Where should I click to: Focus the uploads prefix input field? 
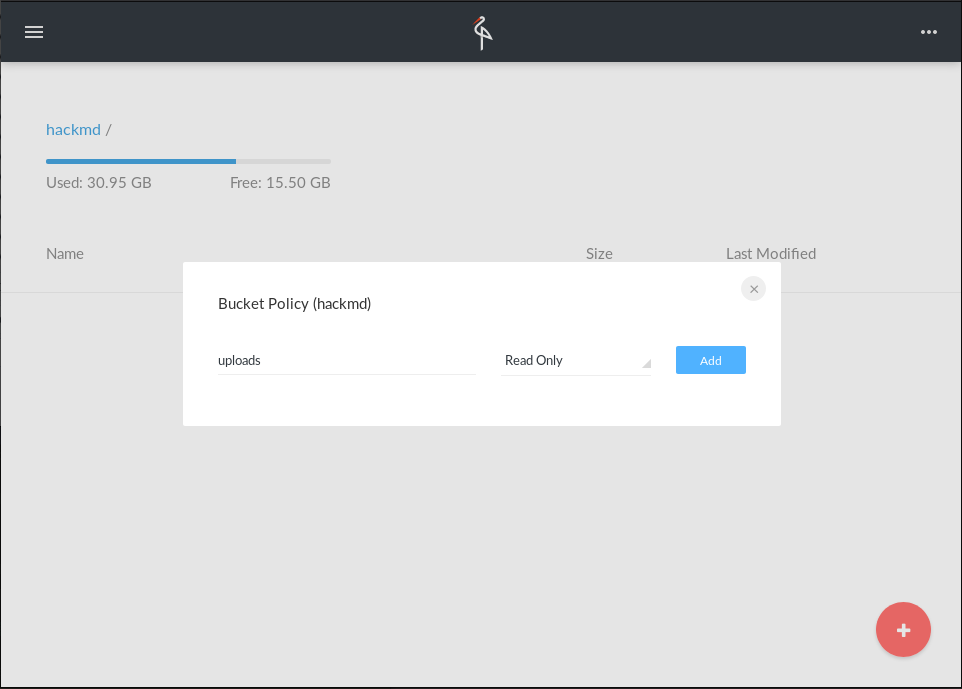coord(346,360)
